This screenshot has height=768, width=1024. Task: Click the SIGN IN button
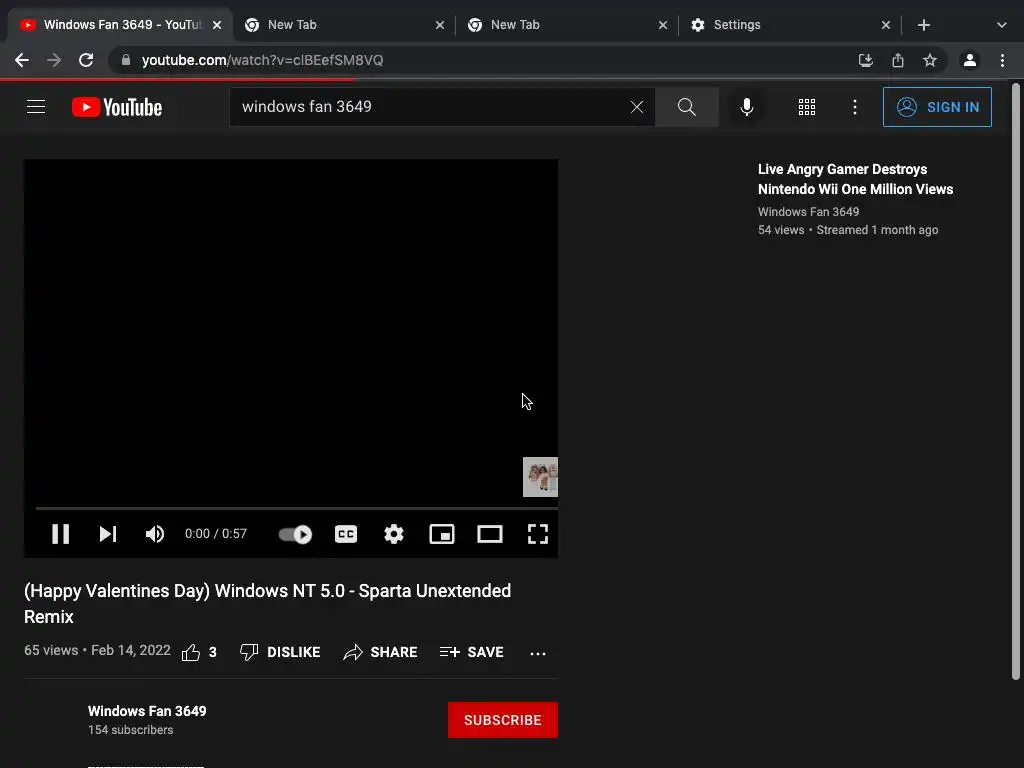point(937,107)
